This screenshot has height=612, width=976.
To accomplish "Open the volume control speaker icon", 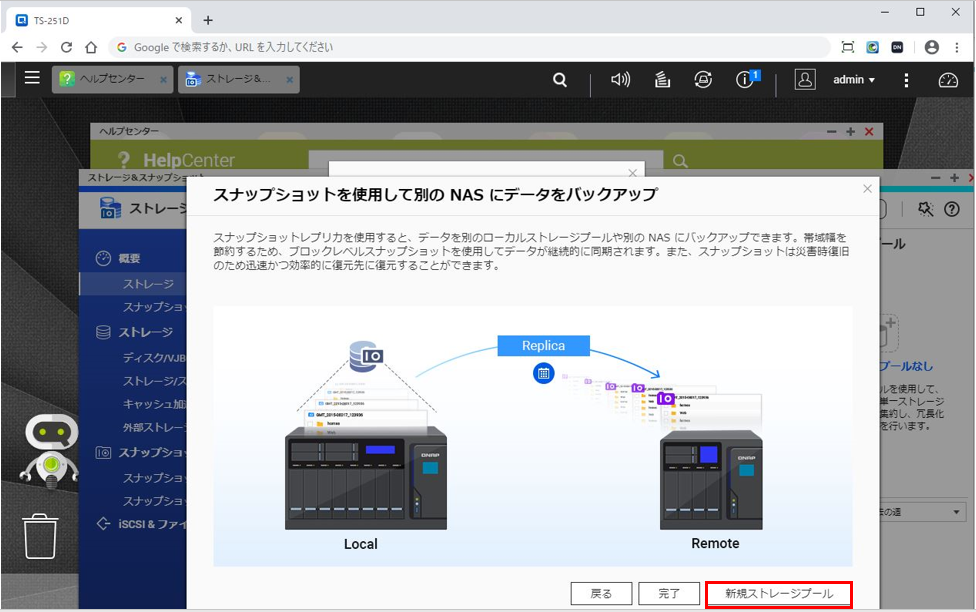I will pyautogui.click(x=620, y=80).
